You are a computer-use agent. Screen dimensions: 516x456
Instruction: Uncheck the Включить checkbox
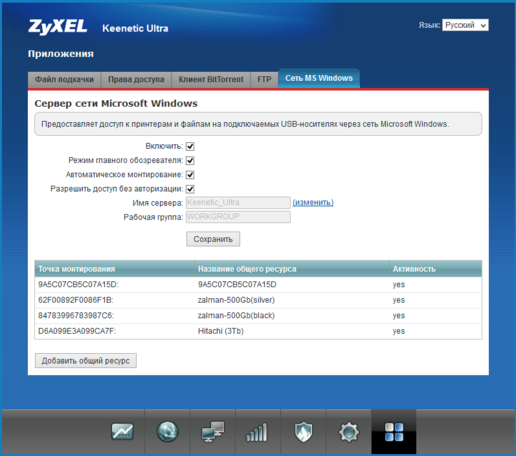(190, 146)
